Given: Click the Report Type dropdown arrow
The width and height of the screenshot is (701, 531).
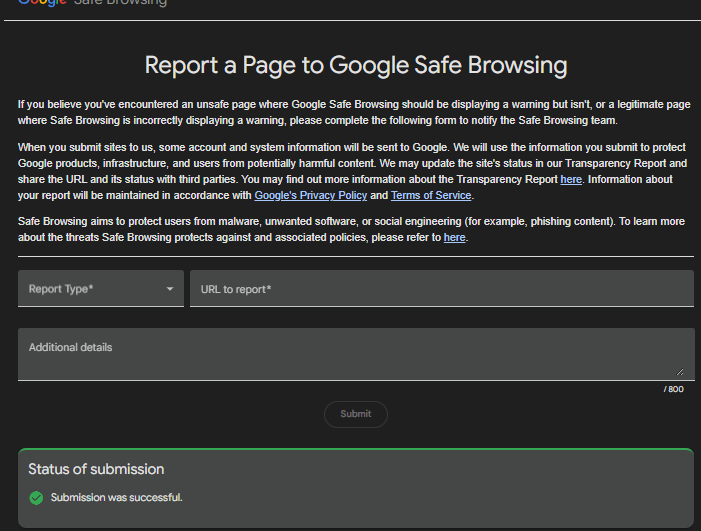Looking at the screenshot, I should tap(170, 289).
